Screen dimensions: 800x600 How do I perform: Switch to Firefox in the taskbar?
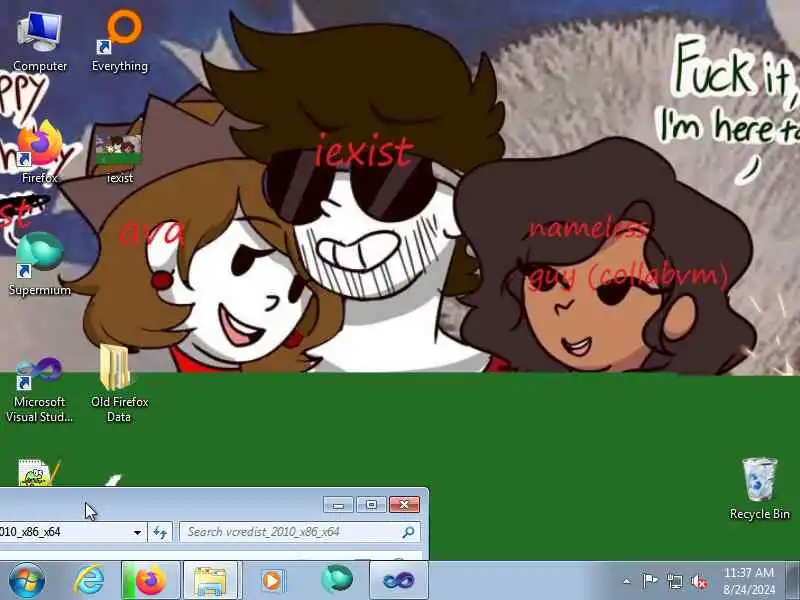tap(151, 581)
